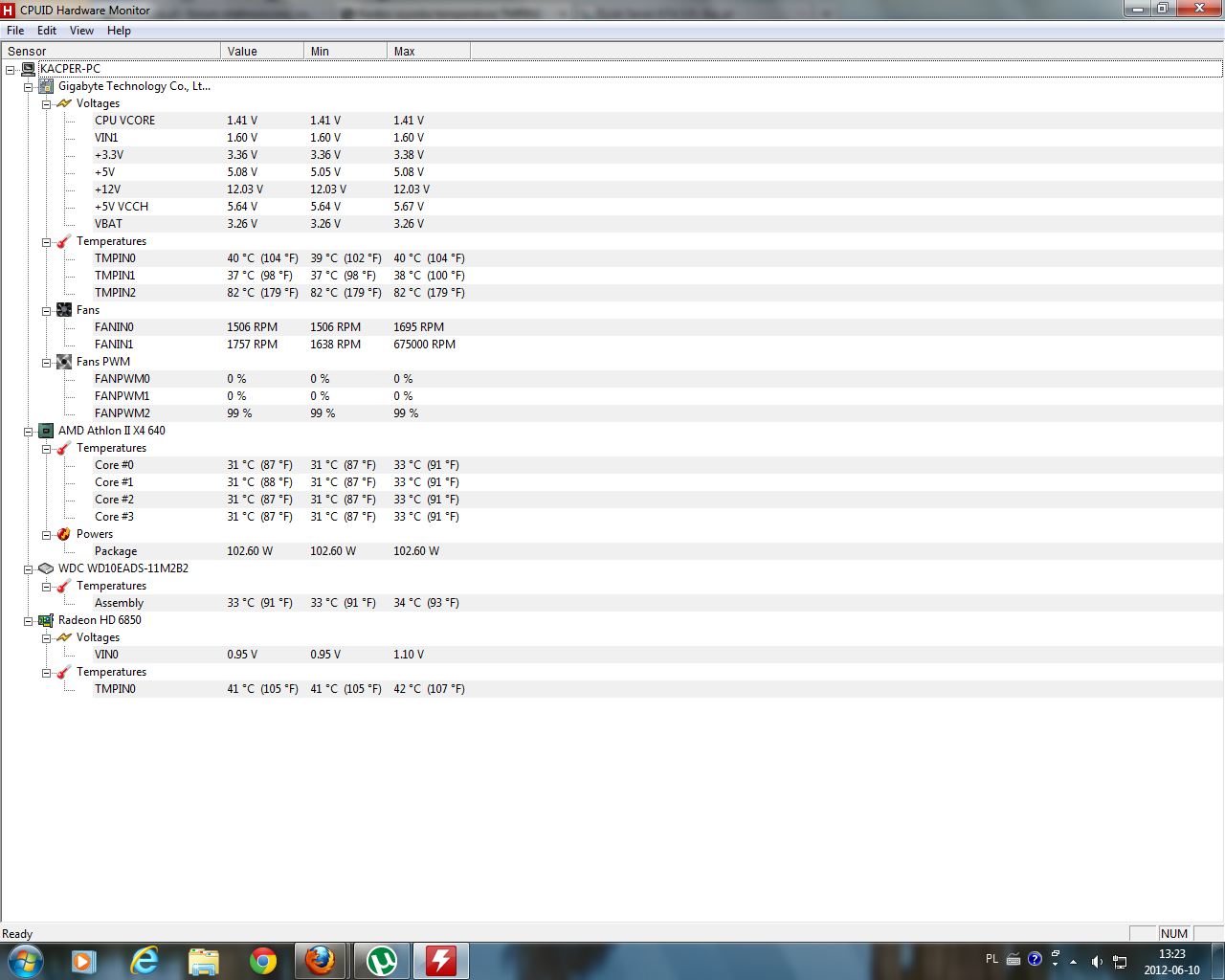Click the NUM indicator in status bar
Image resolution: width=1225 pixels, height=980 pixels.
[x=1173, y=934]
